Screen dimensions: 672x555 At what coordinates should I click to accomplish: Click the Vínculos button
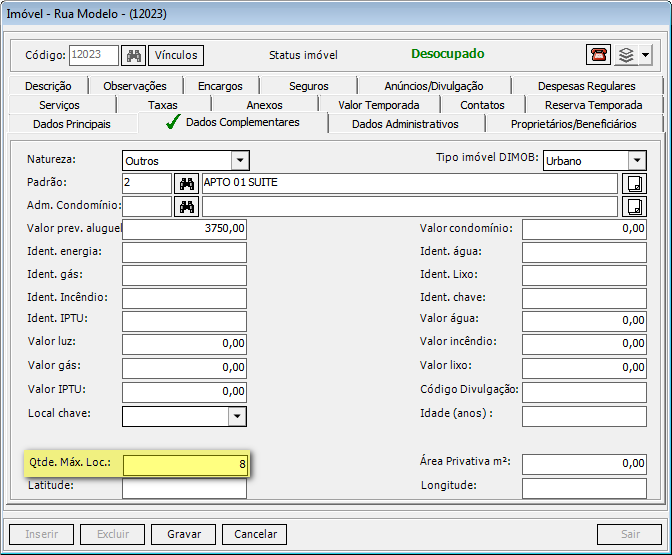click(176, 55)
